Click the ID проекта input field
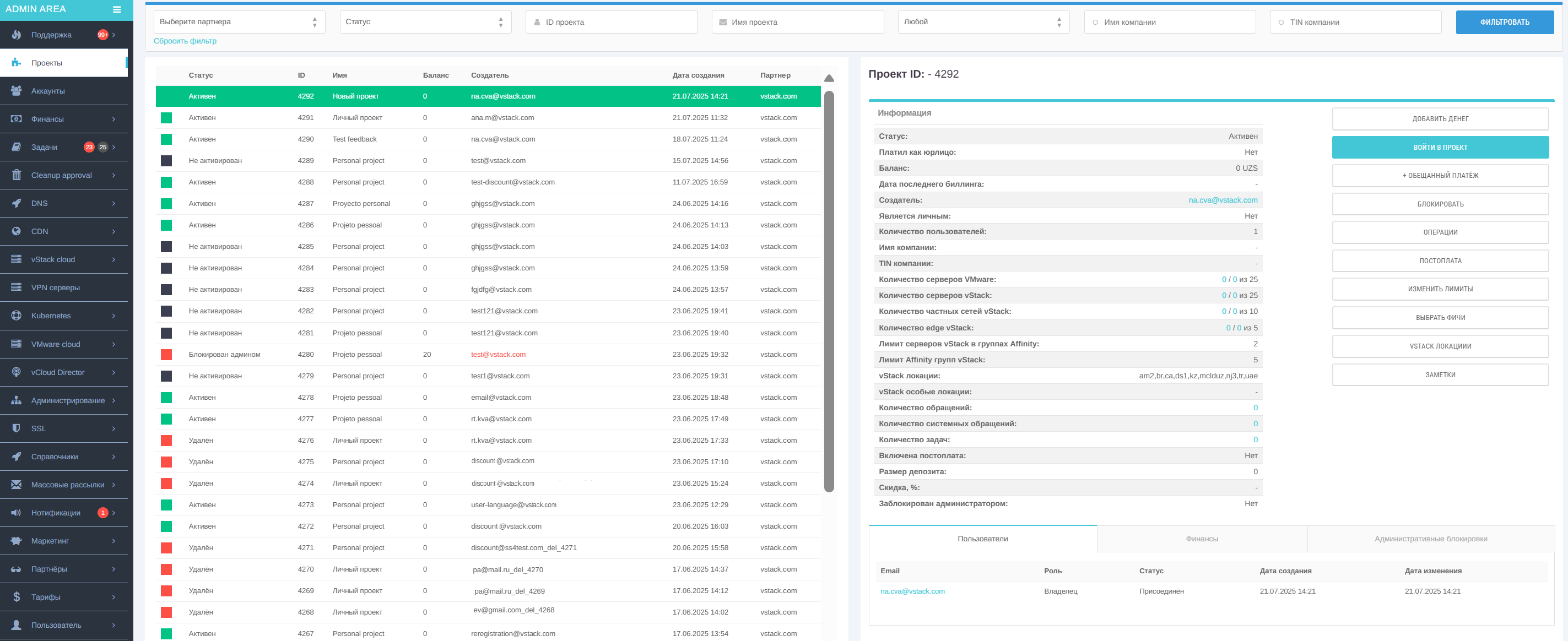Image resolution: width=1568 pixels, height=641 pixels. coord(611,22)
